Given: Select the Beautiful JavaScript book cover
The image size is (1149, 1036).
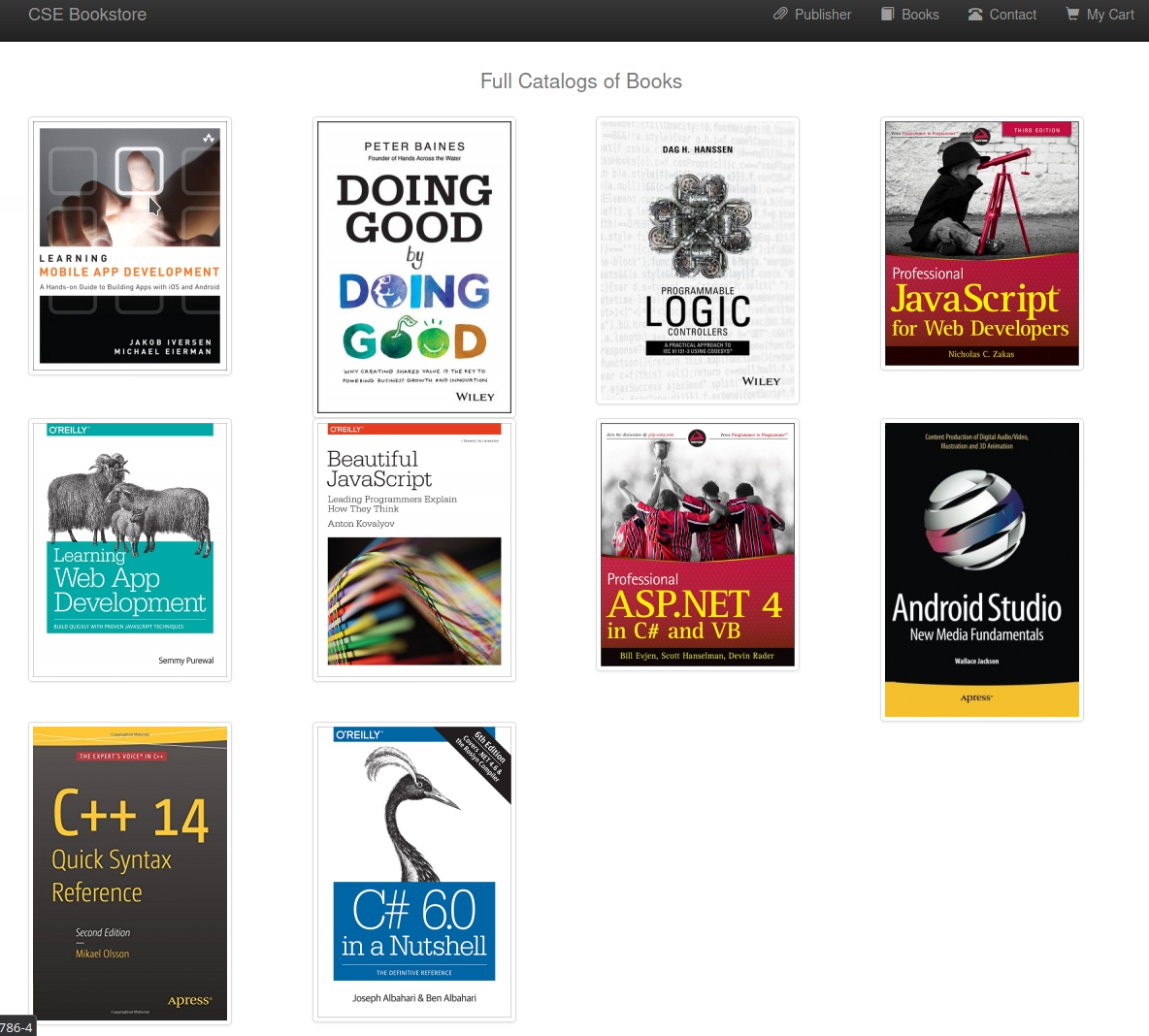Looking at the screenshot, I should point(414,549).
